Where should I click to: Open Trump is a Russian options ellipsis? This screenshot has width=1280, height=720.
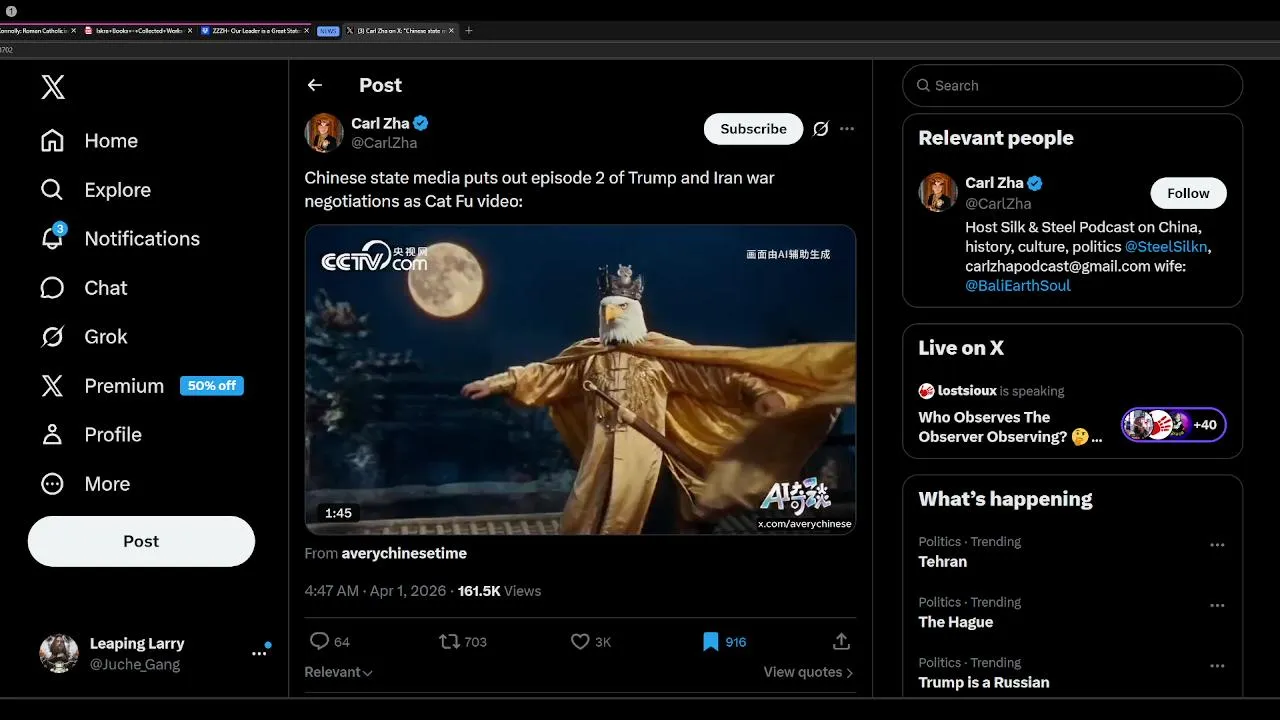pos(1217,665)
